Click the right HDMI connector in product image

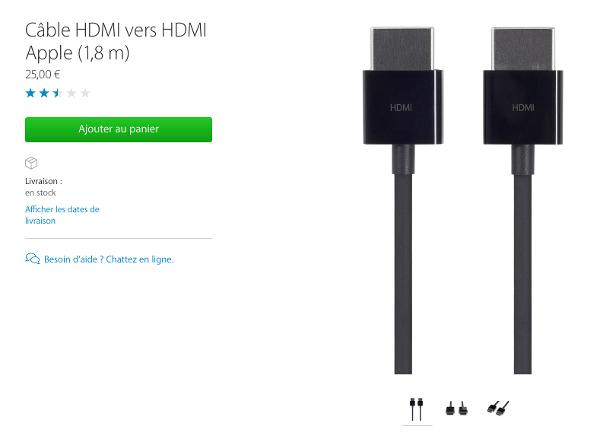point(523,86)
